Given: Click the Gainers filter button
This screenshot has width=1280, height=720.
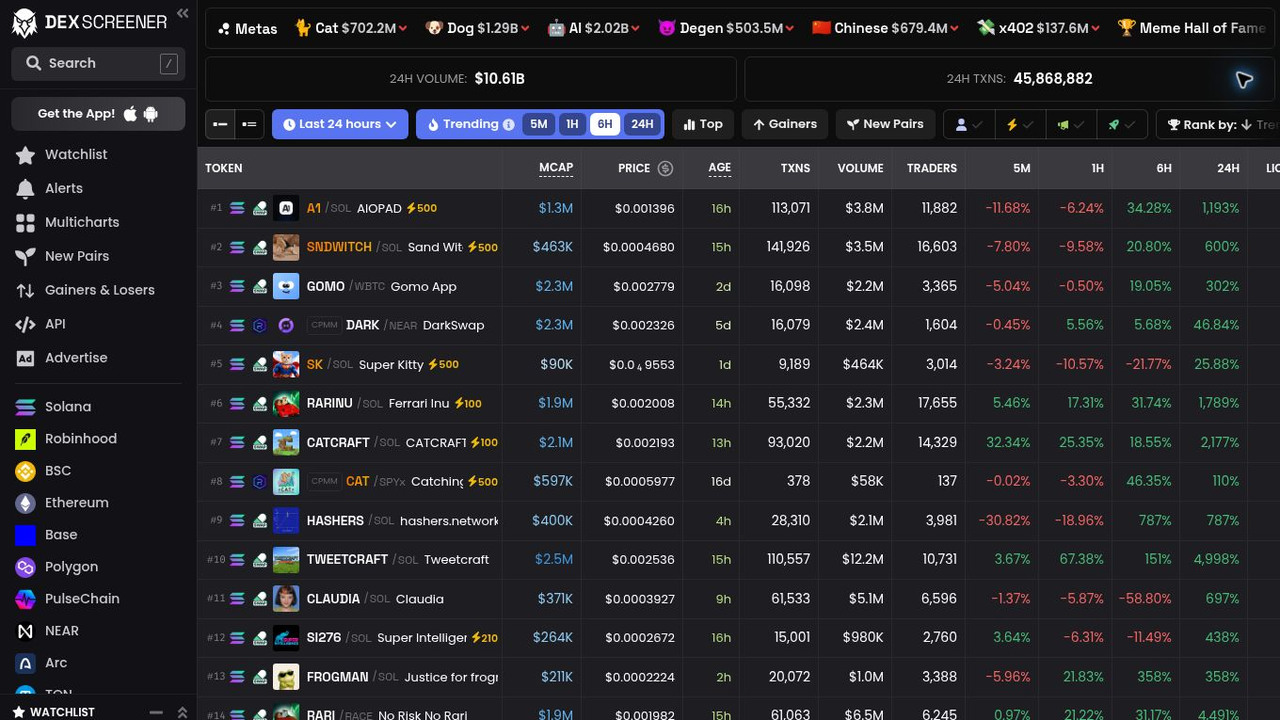Looking at the screenshot, I should point(785,124).
